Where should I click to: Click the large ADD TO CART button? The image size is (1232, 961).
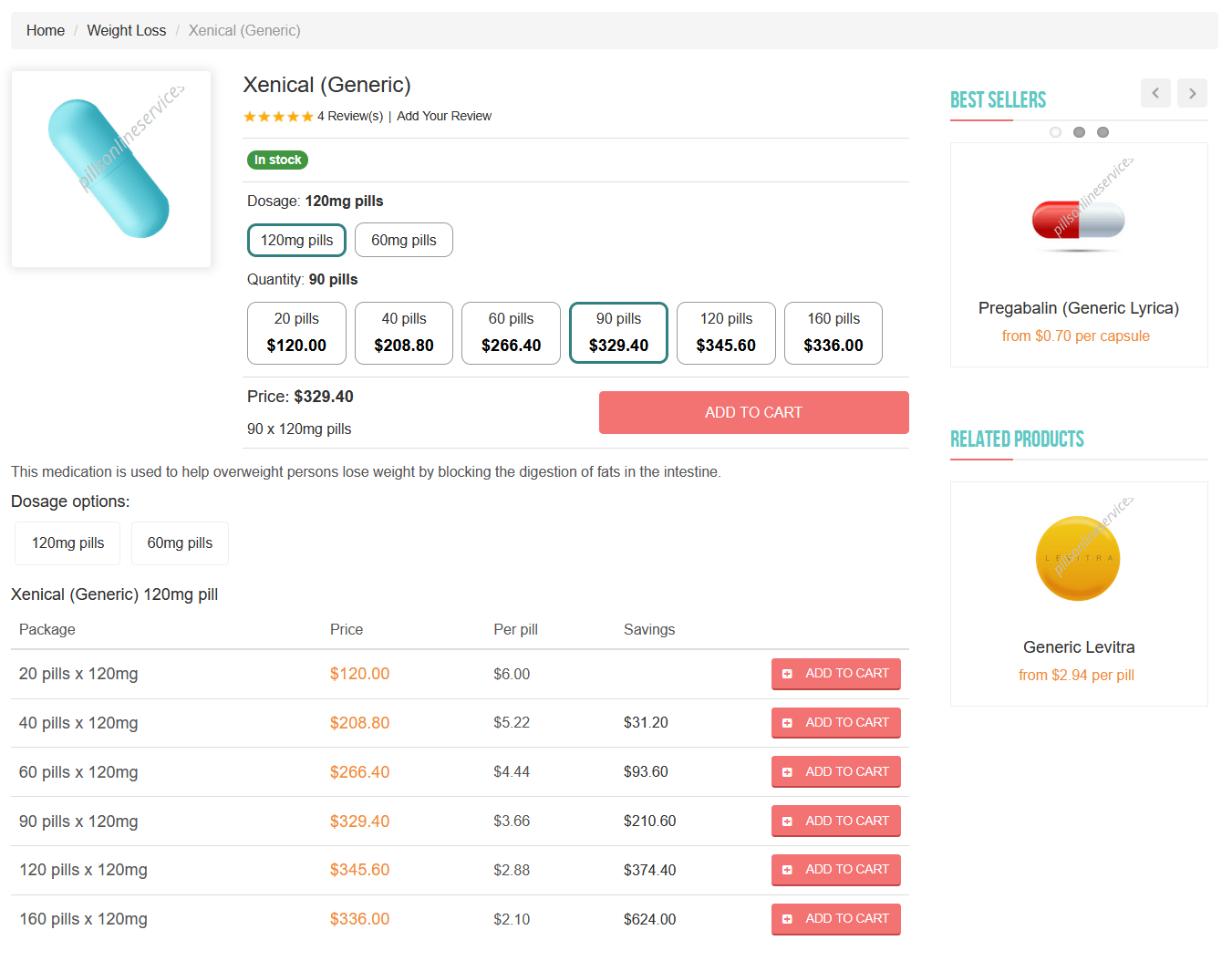[x=754, y=412]
